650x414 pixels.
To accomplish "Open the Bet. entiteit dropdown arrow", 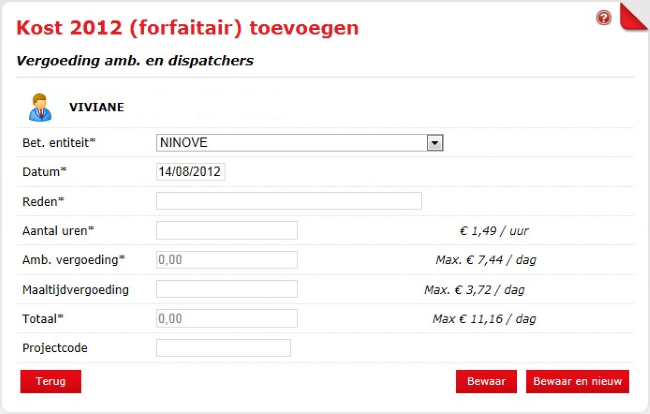I will 434,143.
